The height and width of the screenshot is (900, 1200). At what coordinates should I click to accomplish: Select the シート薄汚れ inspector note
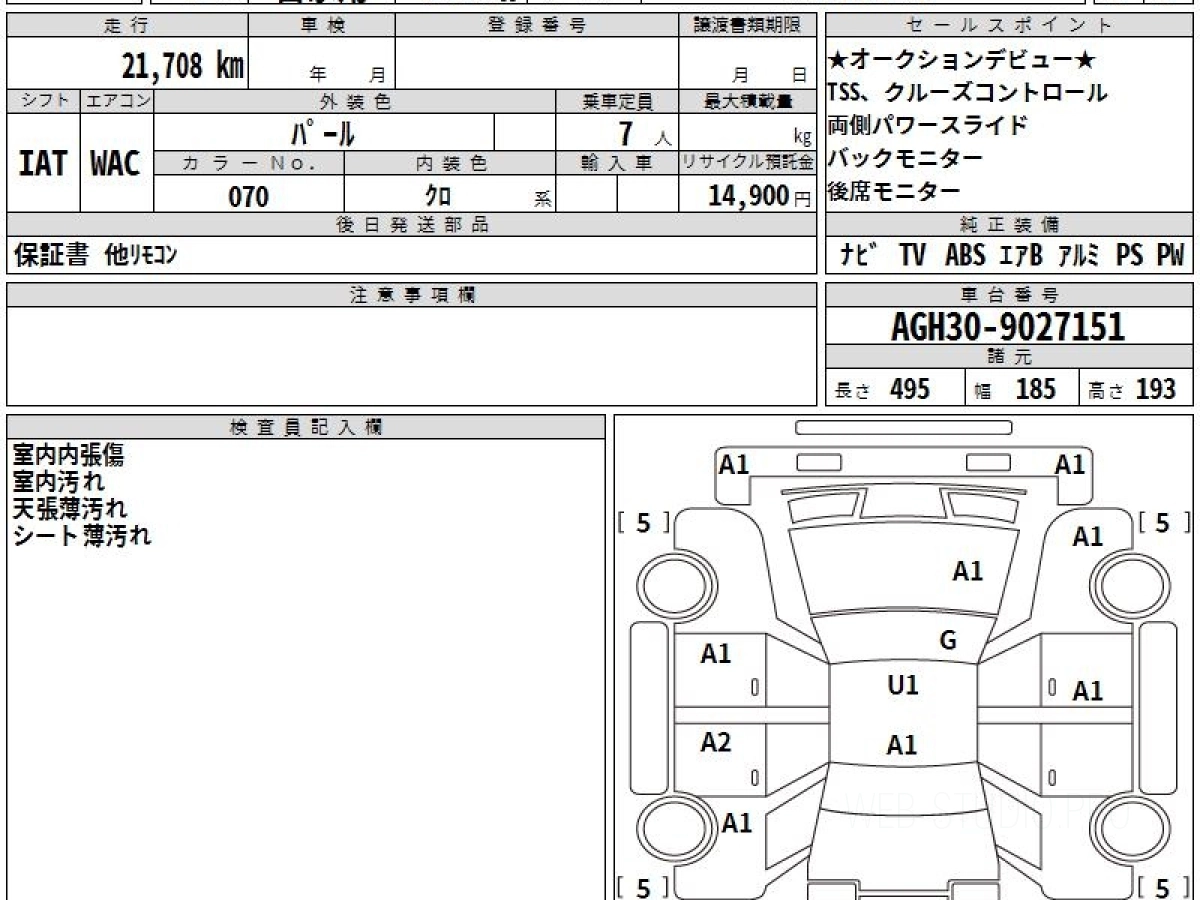coord(82,536)
